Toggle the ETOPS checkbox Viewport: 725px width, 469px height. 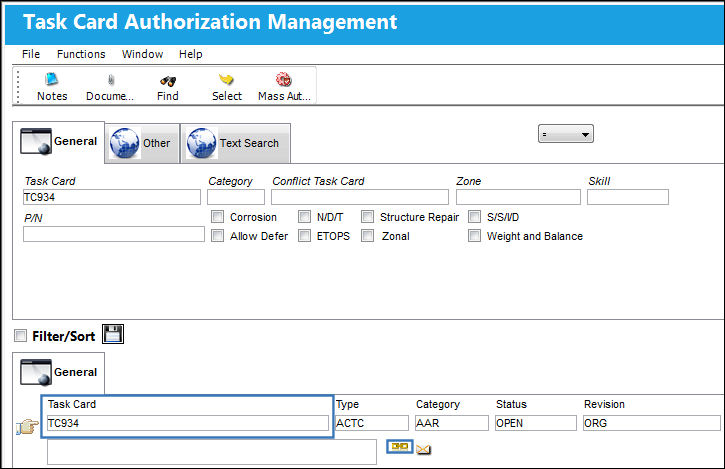pos(304,235)
